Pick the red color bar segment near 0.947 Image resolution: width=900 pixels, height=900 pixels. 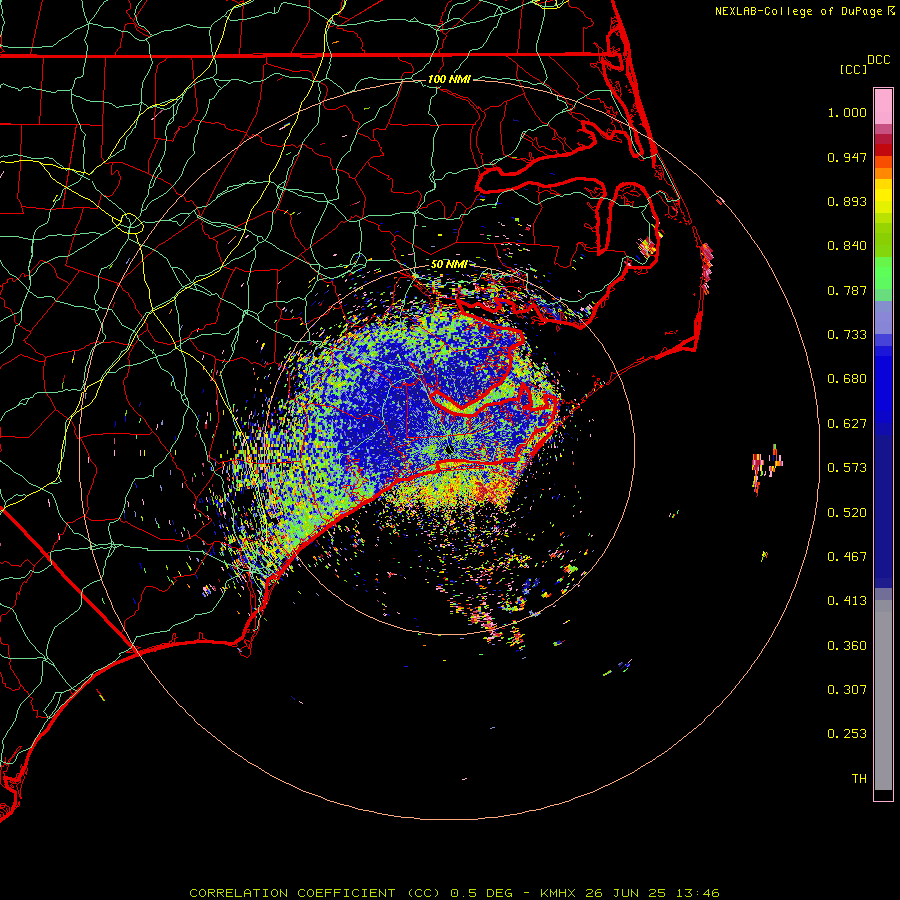(x=883, y=150)
